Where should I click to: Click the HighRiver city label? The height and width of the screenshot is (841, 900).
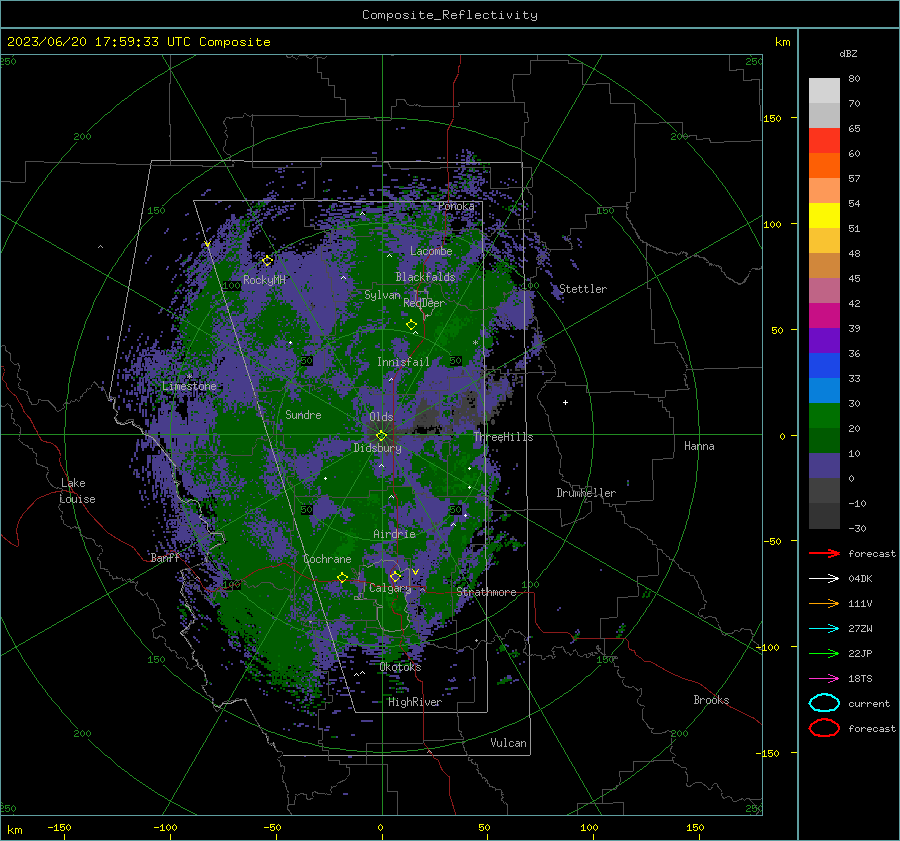[415, 702]
